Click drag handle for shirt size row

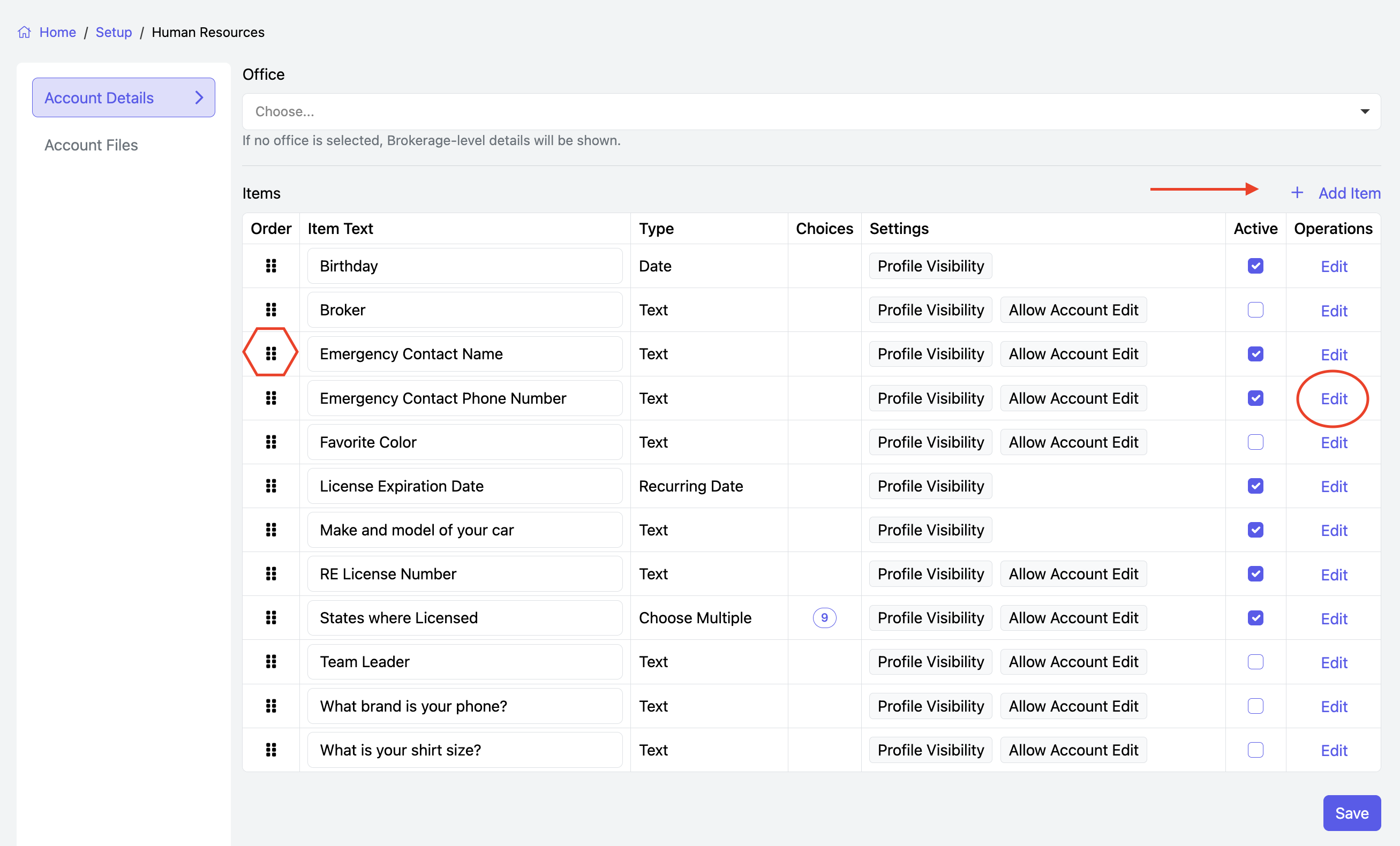click(x=271, y=750)
